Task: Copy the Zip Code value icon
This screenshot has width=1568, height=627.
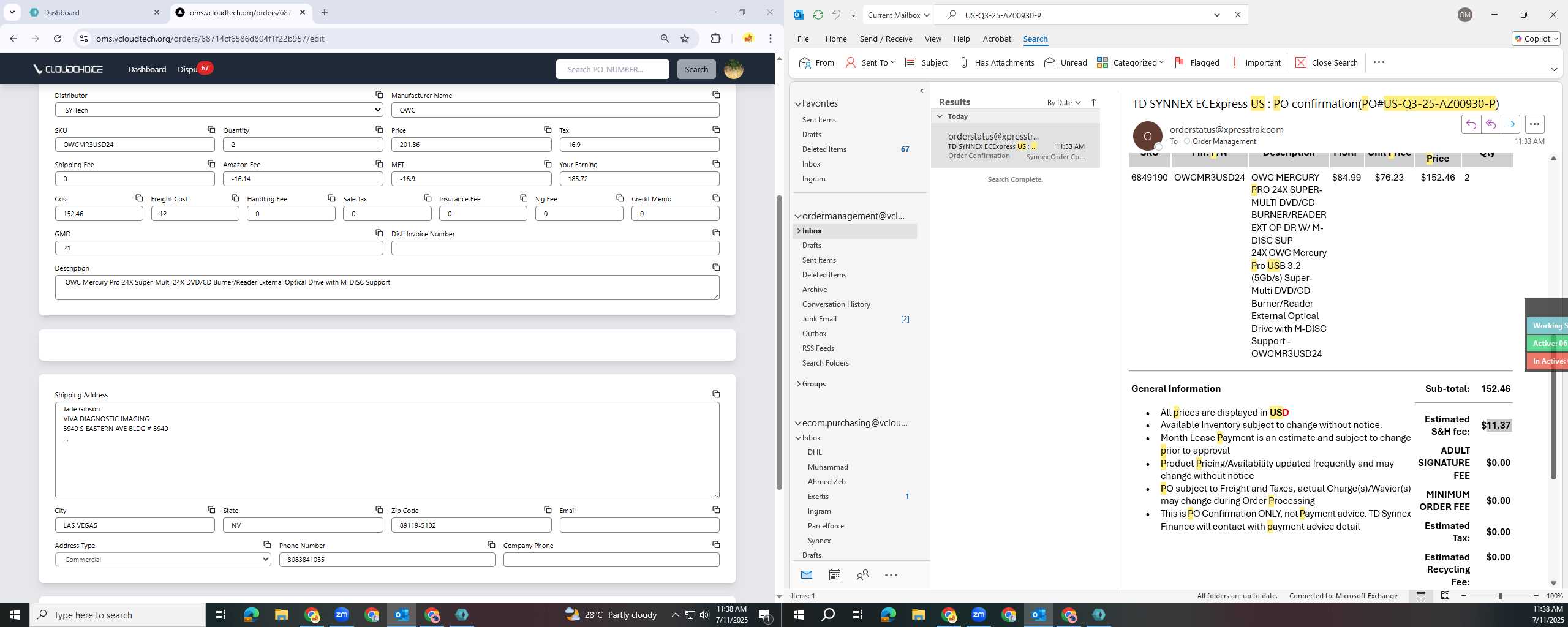Action: (x=548, y=510)
